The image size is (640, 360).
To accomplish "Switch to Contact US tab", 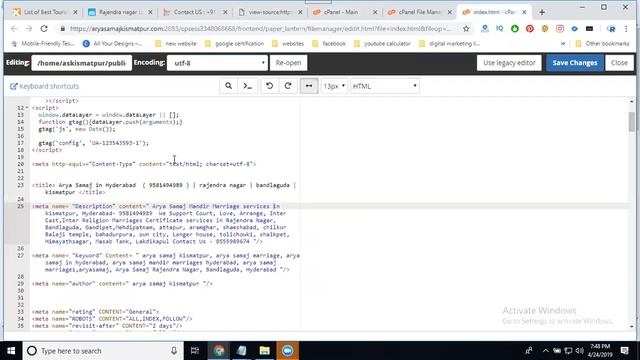I will (195, 12).
